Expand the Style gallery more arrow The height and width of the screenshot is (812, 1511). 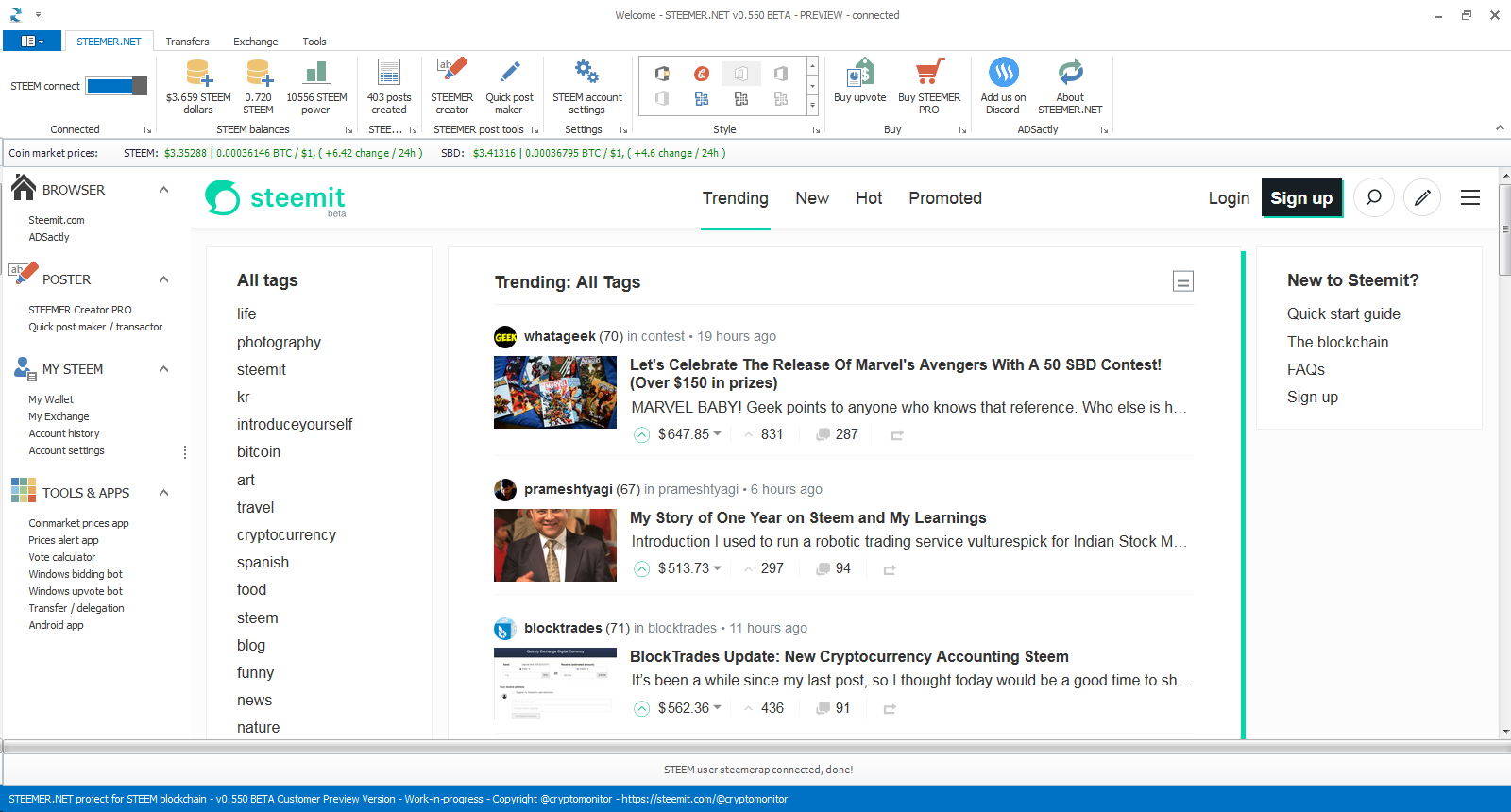[x=812, y=106]
